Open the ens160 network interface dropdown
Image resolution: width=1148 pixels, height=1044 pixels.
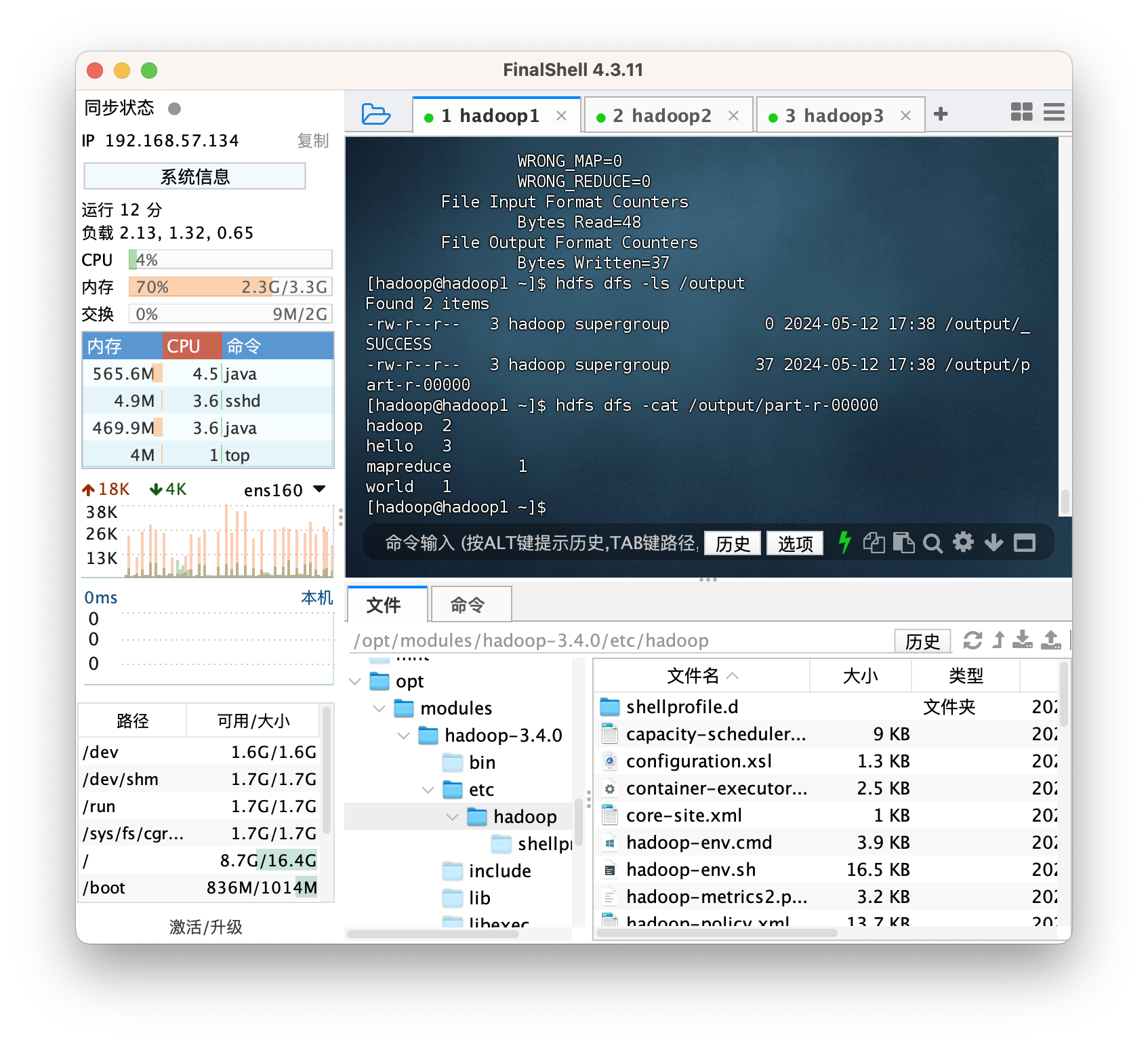pyautogui.click(x=285, y=489)
